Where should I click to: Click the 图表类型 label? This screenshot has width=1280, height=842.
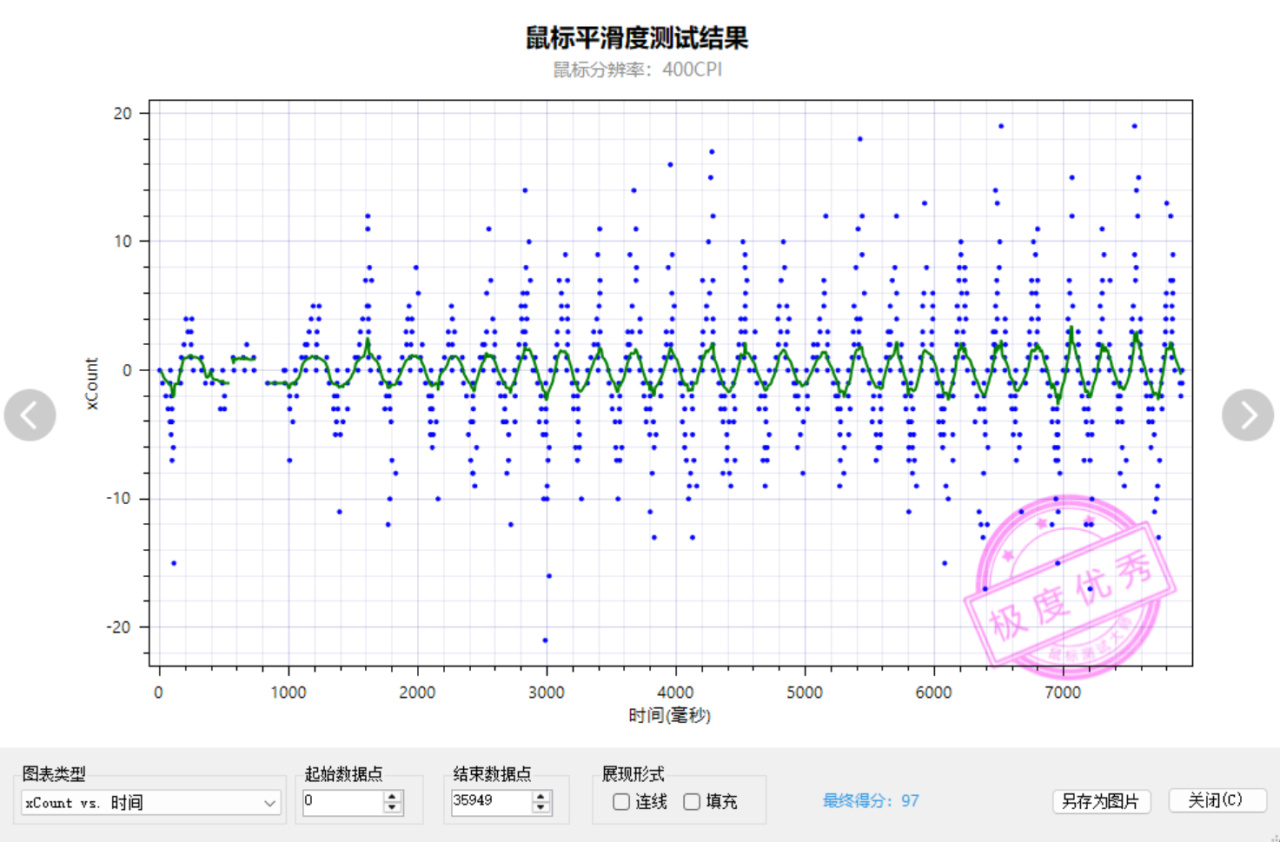coord(54,774)
